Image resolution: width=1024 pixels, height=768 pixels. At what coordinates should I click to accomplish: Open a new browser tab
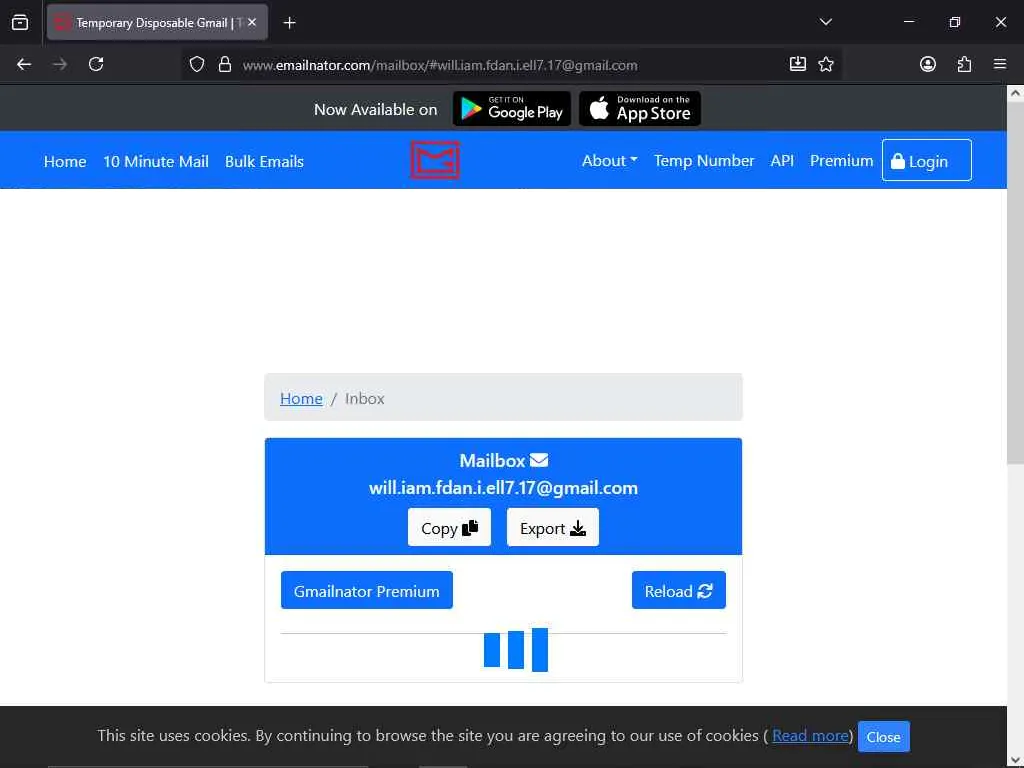tap(289, 23)
